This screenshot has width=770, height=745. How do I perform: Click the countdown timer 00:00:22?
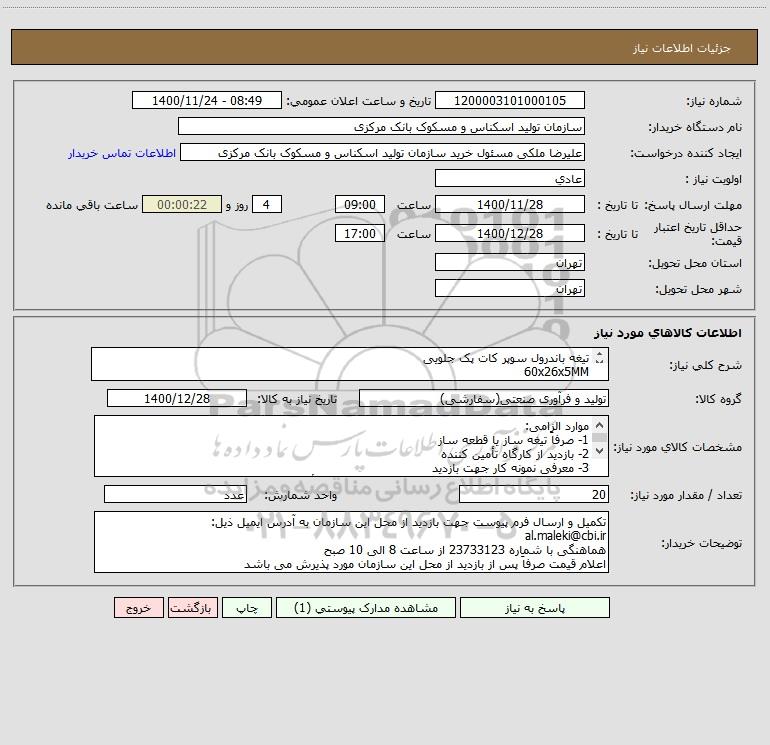pyautogui.click(x=182, y=204)
